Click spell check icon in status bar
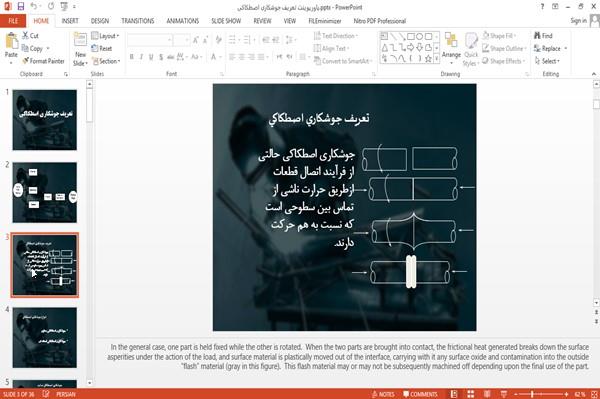 pos(46,394)
